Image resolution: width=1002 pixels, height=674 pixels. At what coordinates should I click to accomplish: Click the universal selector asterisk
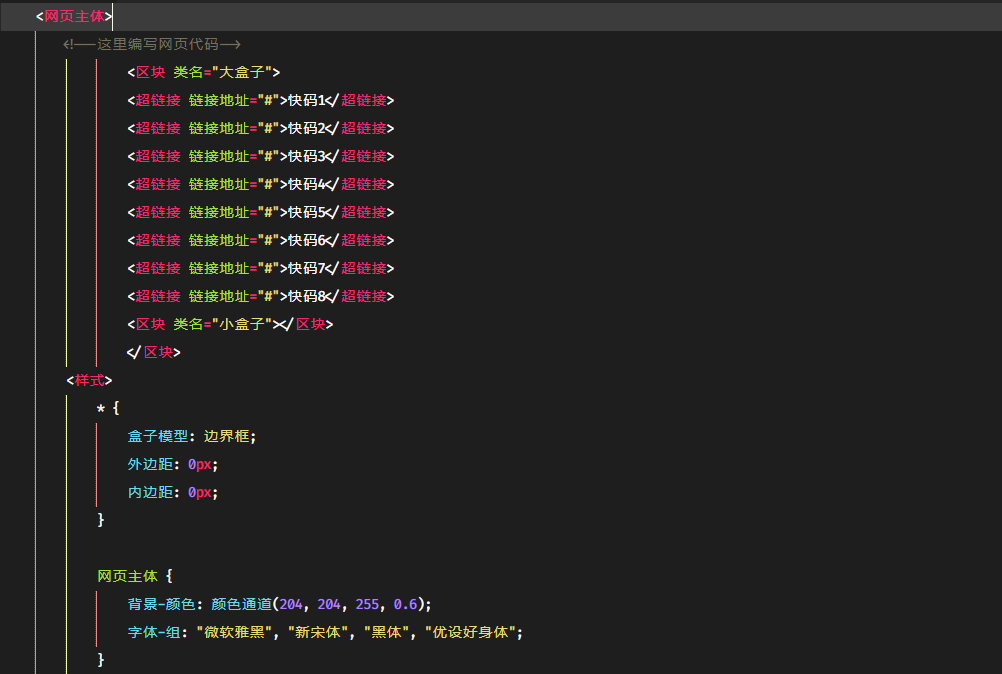tap(100, 408)
